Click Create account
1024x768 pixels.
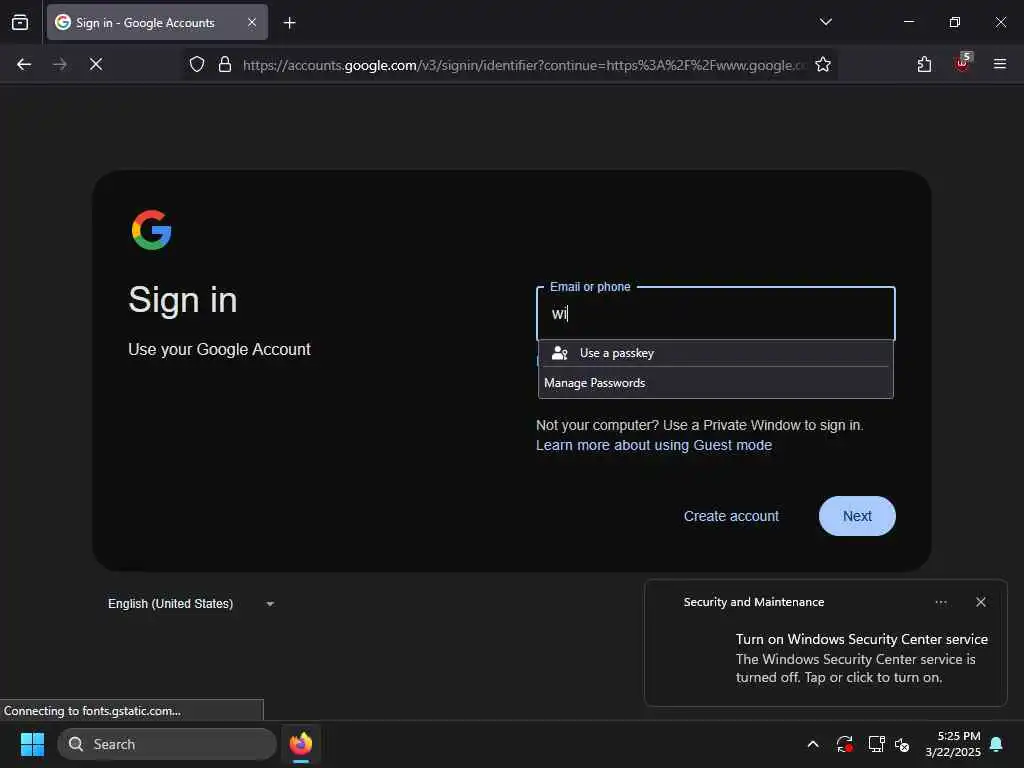pyautogui.click(x=731, y=516)
